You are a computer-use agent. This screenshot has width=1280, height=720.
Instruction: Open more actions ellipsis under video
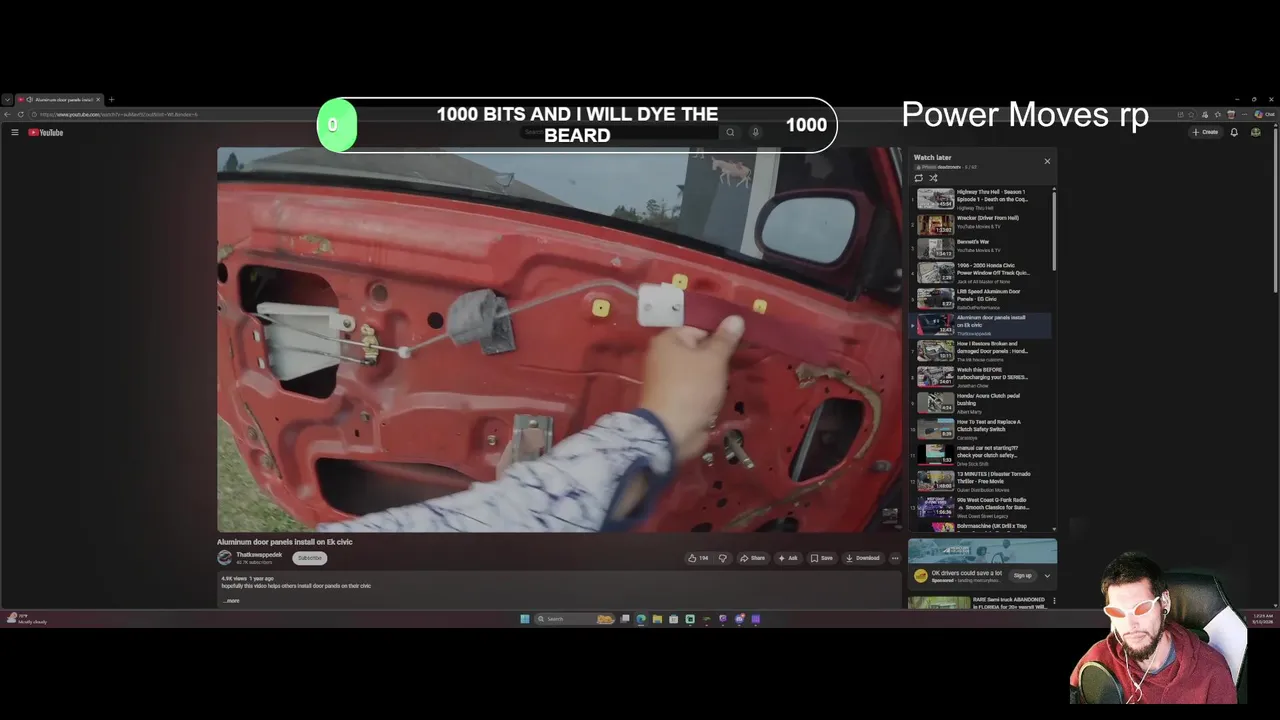895,558
